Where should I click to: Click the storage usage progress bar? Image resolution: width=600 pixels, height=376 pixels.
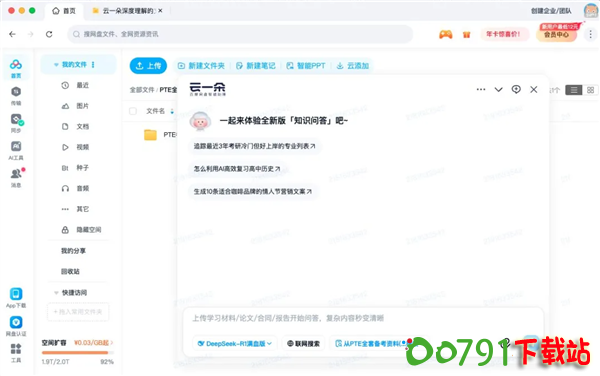click(x=78, y=353)
